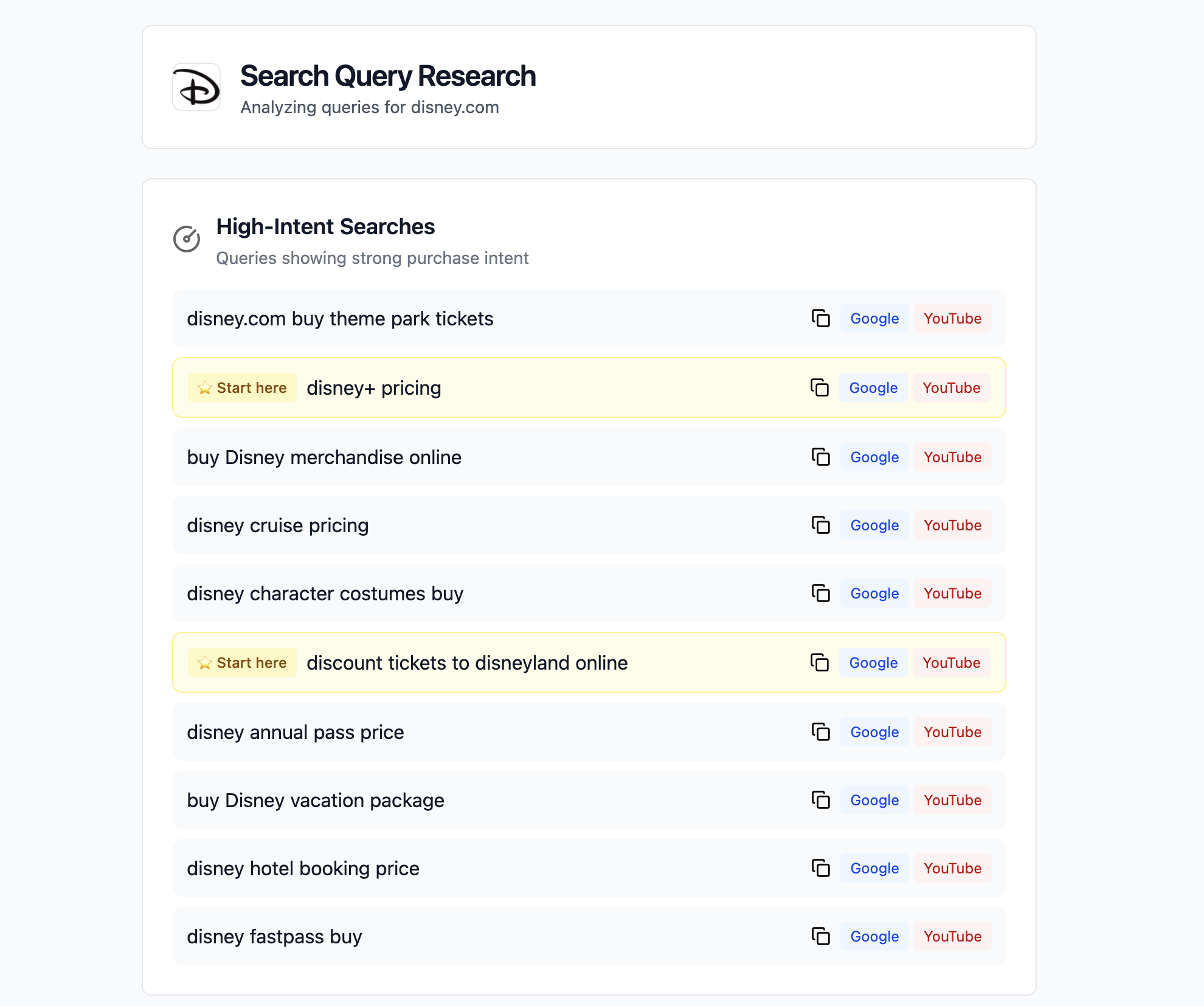Copy the 'discount tickets to disneyland online' query
This screenshot has height=1006, width=1204.
click(819, 662)
